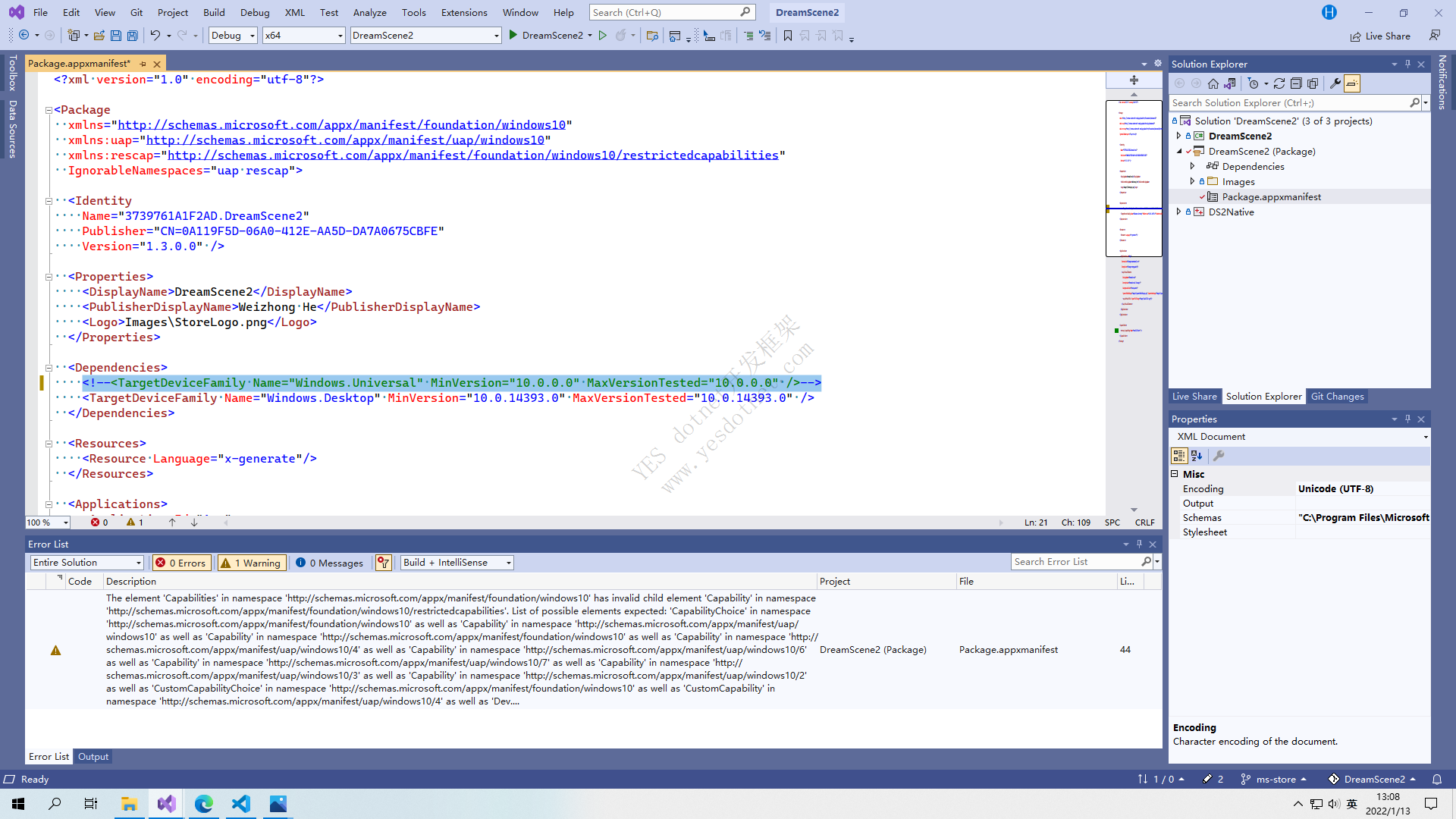Click the Open File folder icon
The image size is (1456, 819).
point(99,36)
